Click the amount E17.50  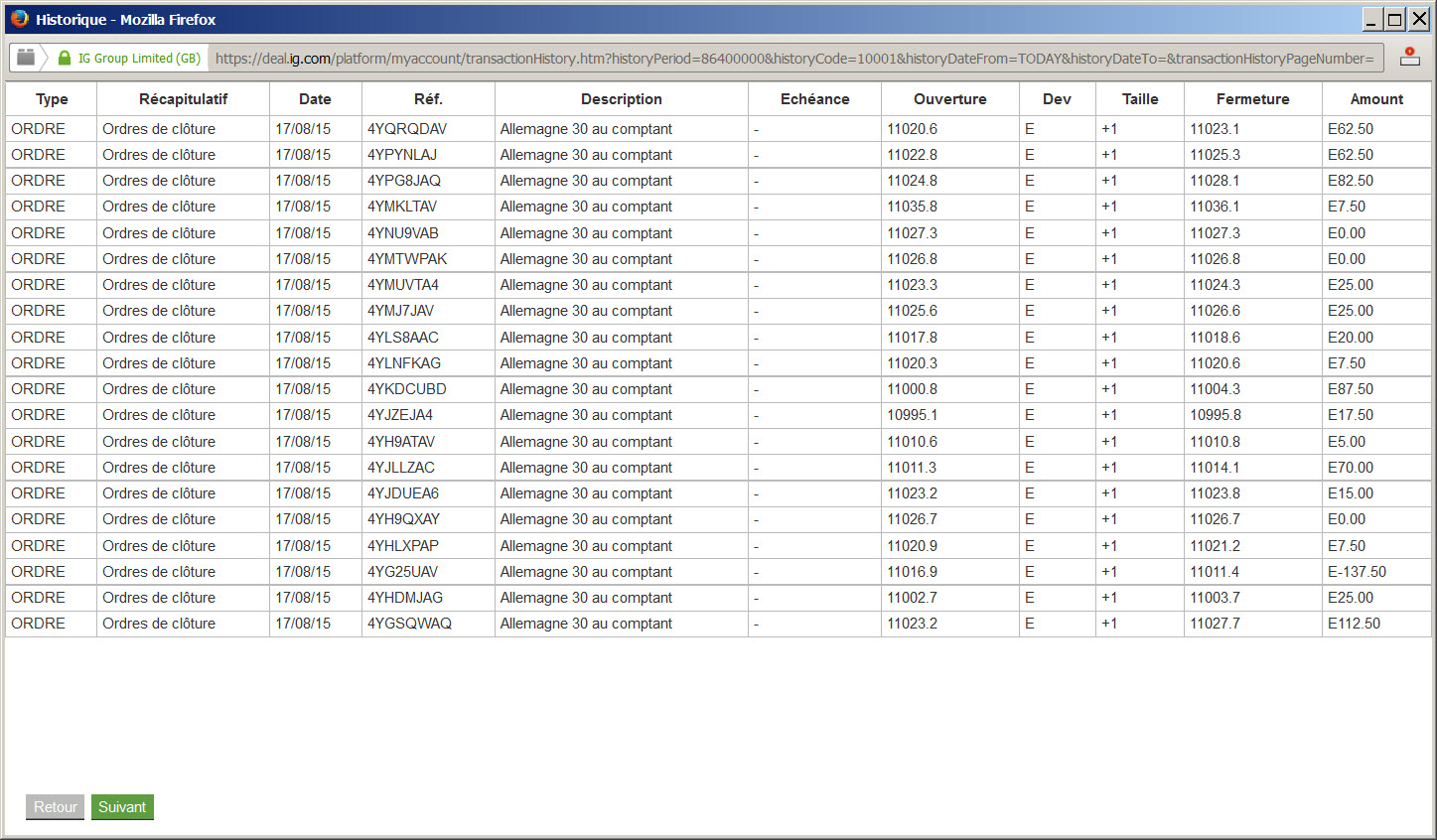[1351, 415]
